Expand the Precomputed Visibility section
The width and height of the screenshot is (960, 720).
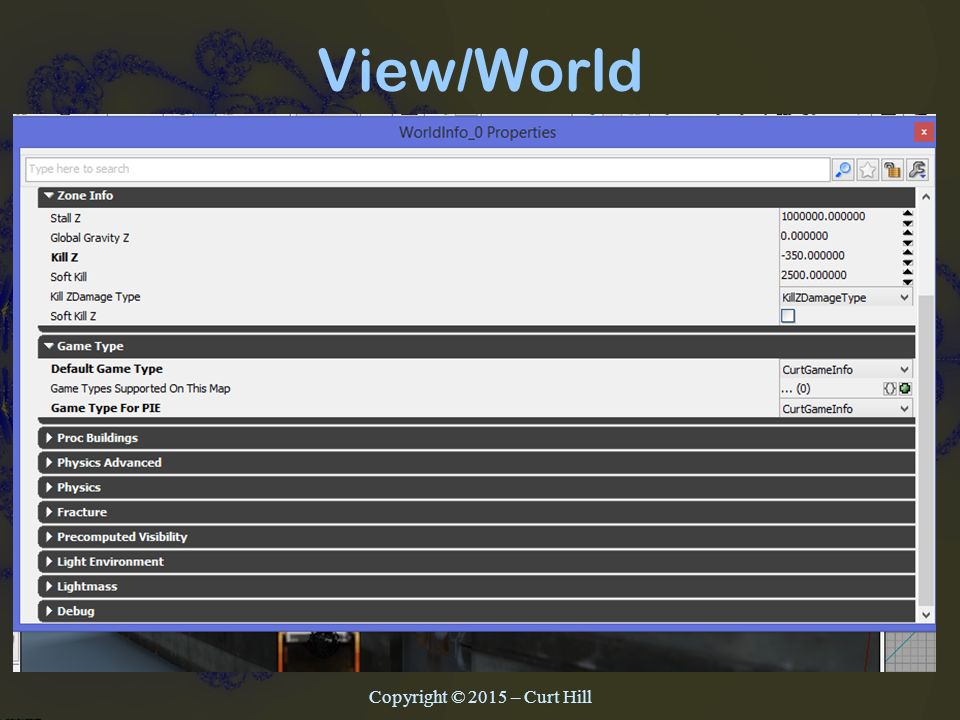click(x=476, y=537)
